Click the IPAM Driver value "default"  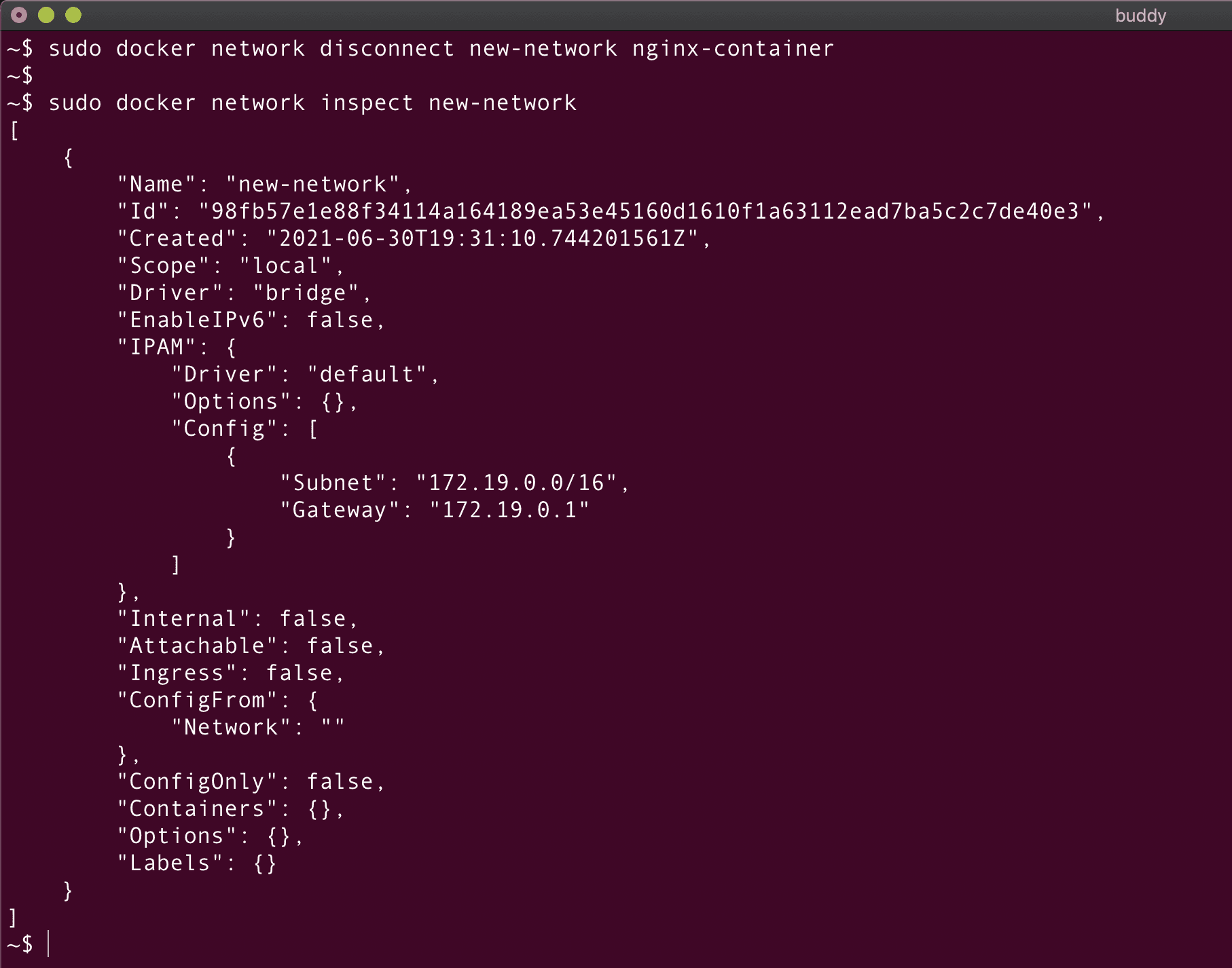(x=366, y=374)
